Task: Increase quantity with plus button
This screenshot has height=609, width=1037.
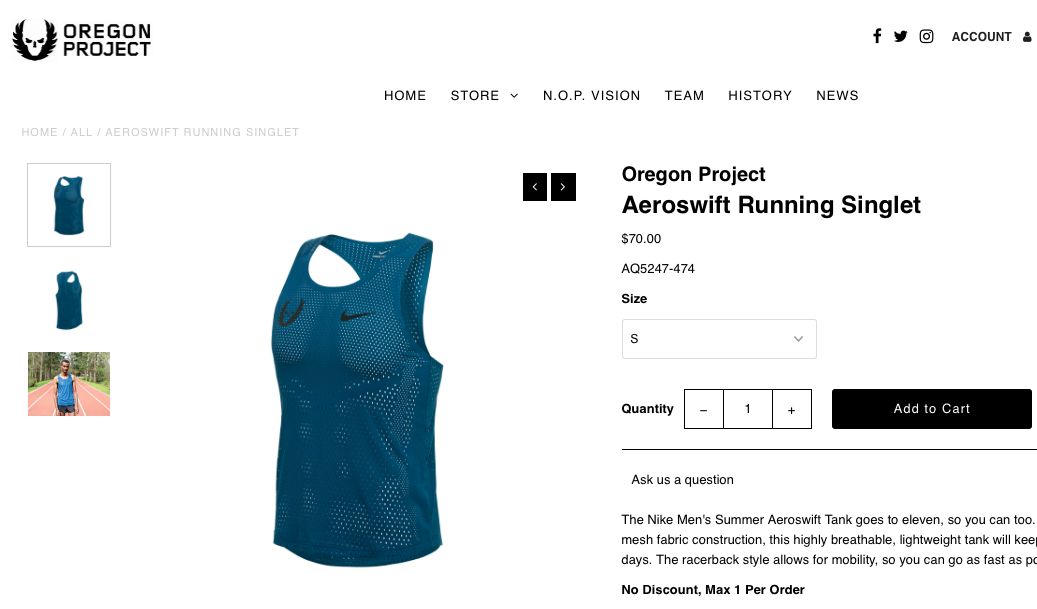Action: (x=792, y=409)
